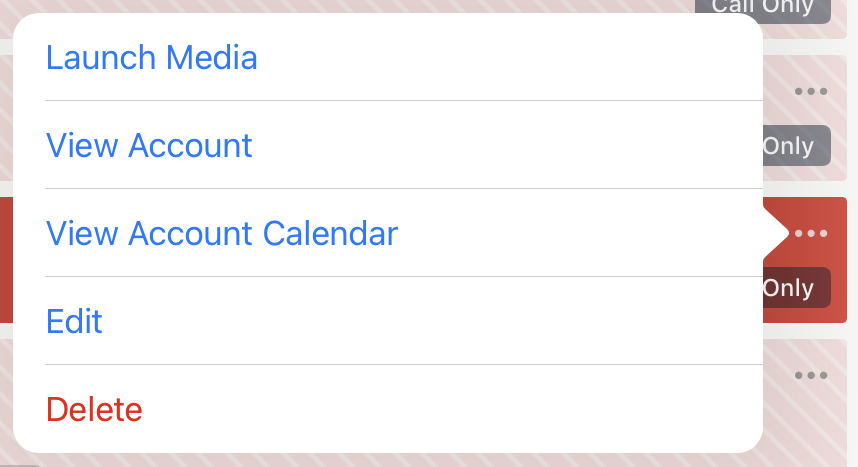Viewport: 858px width, 467px height.
Task: Choose Edit from the popup menu
Action: (x=75, y=322)
